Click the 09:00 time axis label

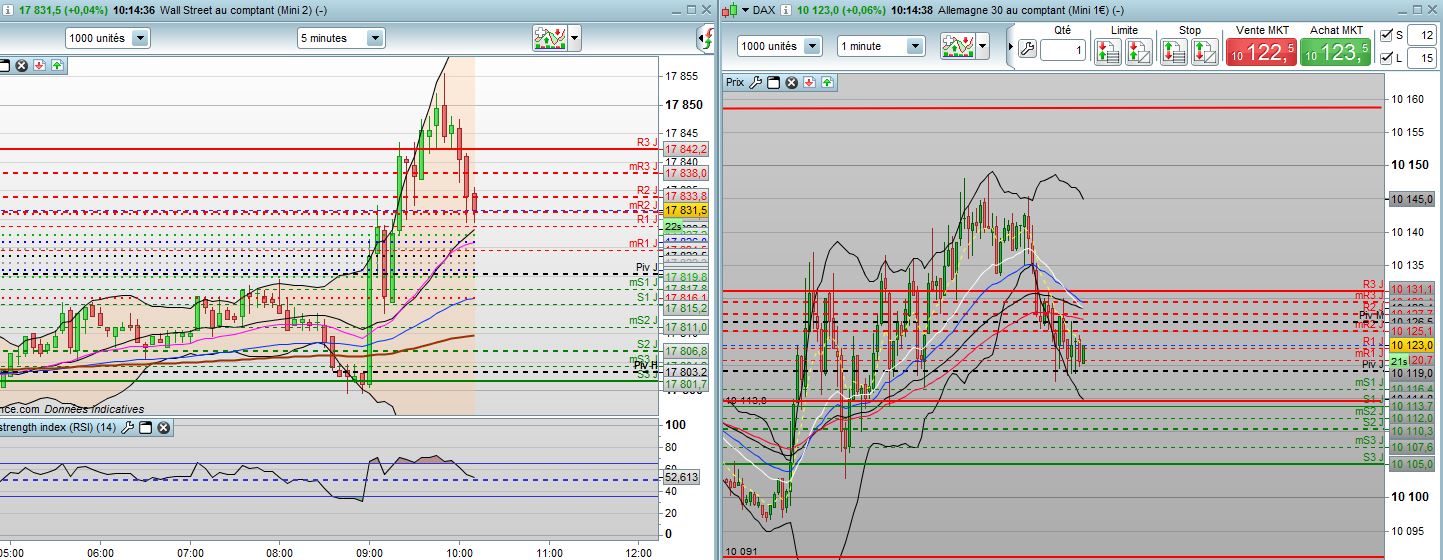(x=369, y=552)
